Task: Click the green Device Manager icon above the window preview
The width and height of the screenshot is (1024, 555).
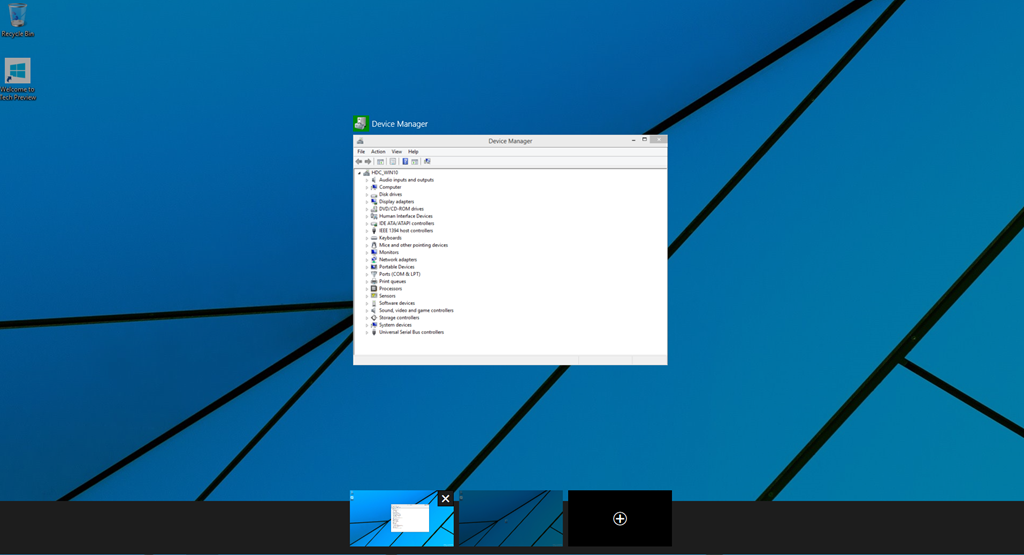Action: 360,123
